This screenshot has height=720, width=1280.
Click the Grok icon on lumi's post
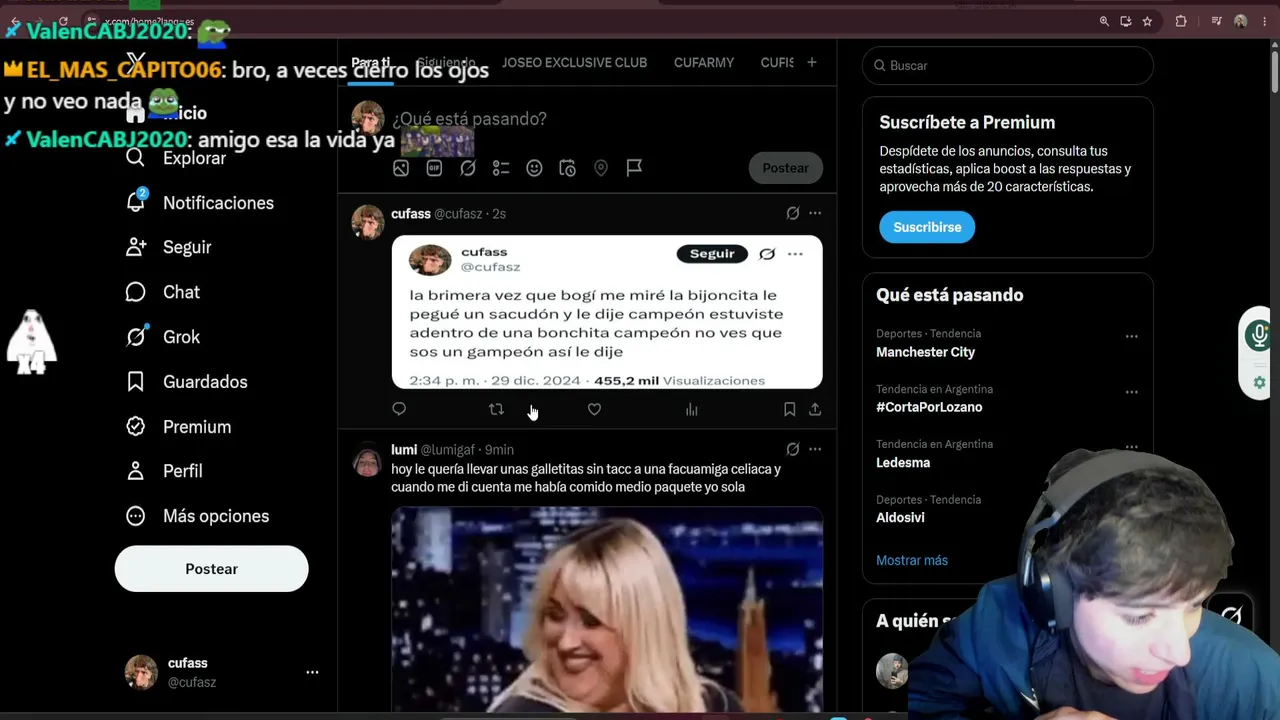[793, 450]
